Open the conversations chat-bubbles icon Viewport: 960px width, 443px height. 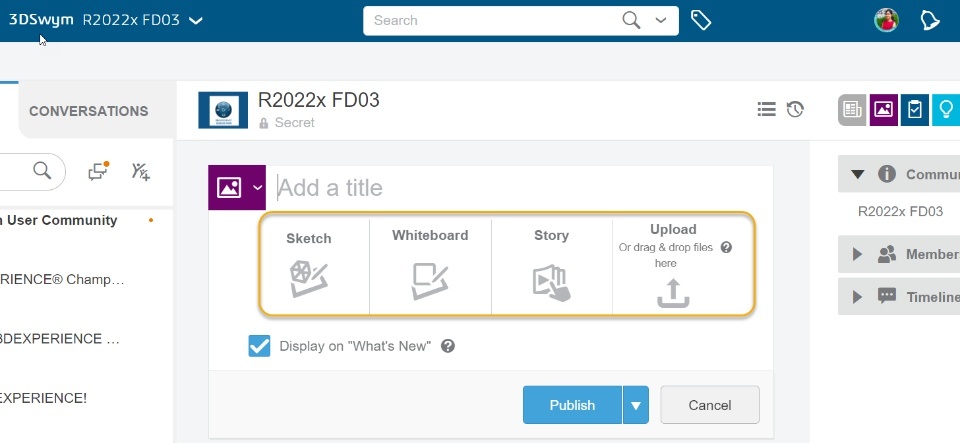(98, 171)
